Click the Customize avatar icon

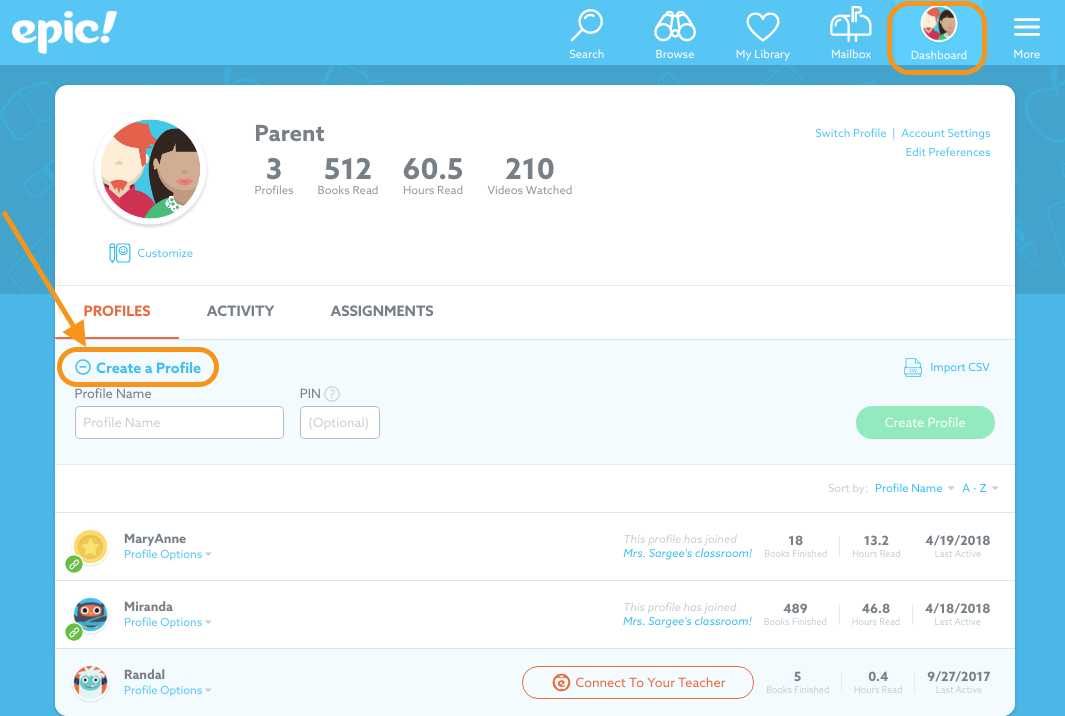click(x=120, y=253)
